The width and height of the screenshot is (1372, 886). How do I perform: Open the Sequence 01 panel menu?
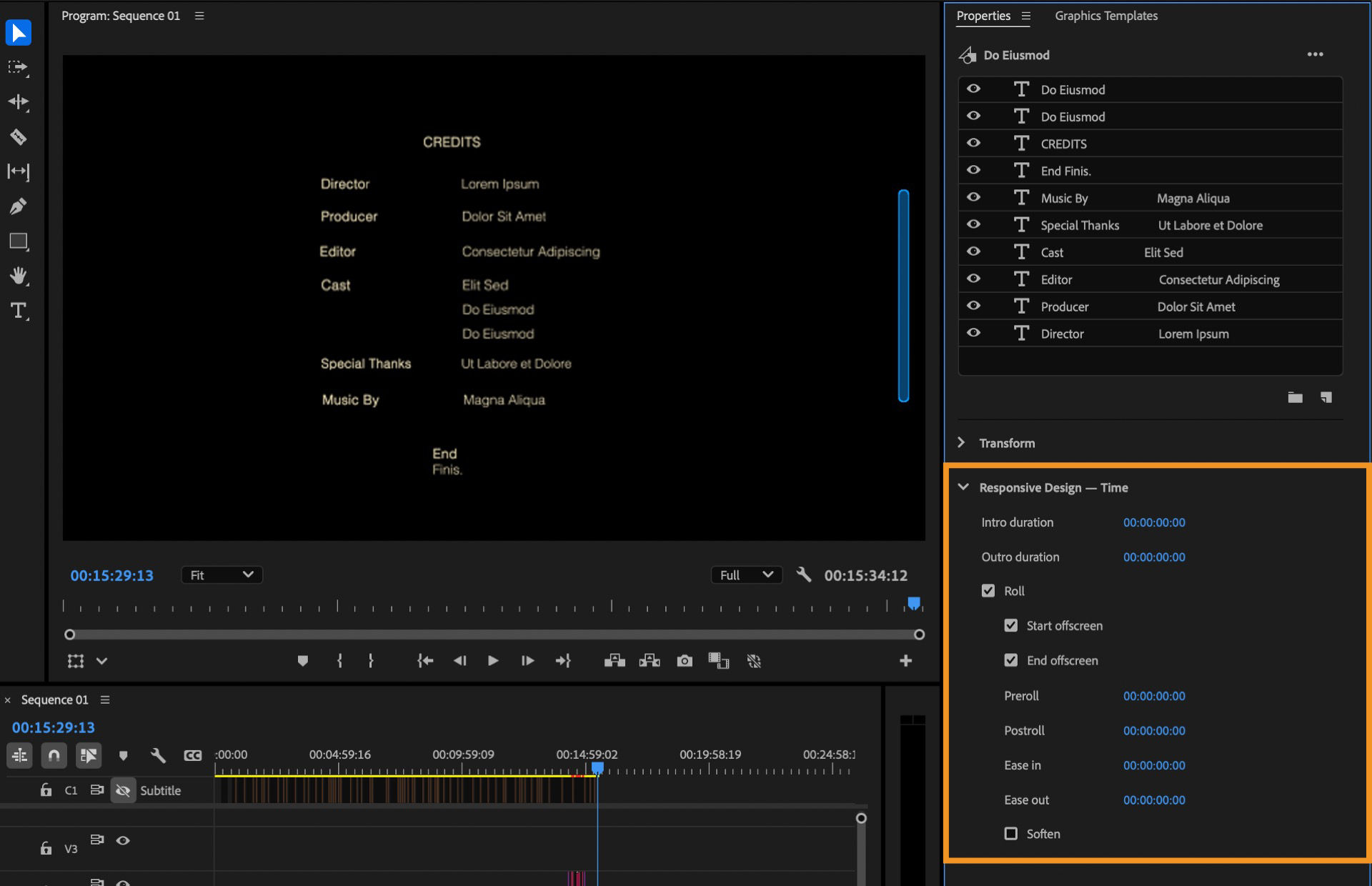pos(106,700)
